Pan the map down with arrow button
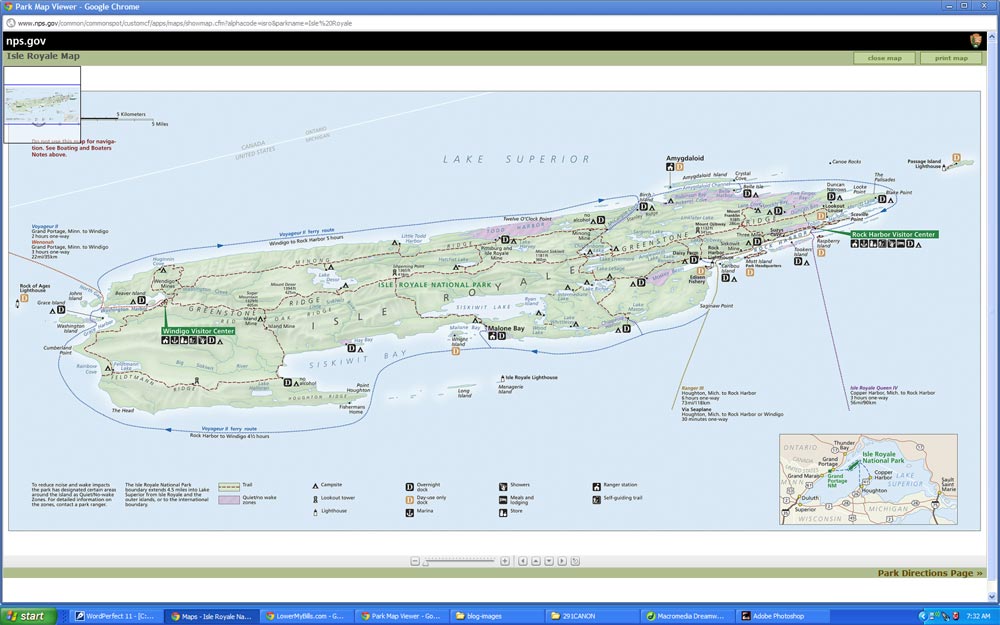1000x625 pixels. click(x=549, y=561)
